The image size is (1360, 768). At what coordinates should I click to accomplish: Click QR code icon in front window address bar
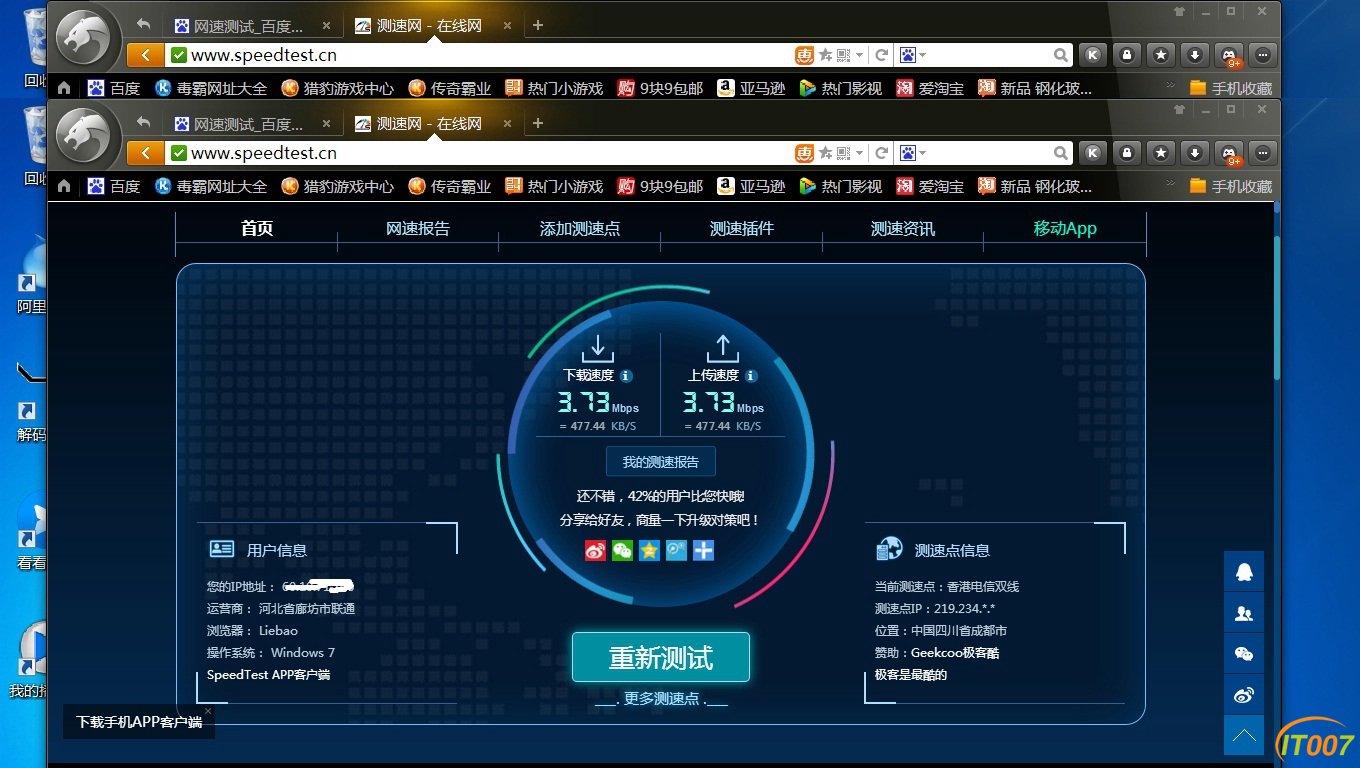click(844, 153)
